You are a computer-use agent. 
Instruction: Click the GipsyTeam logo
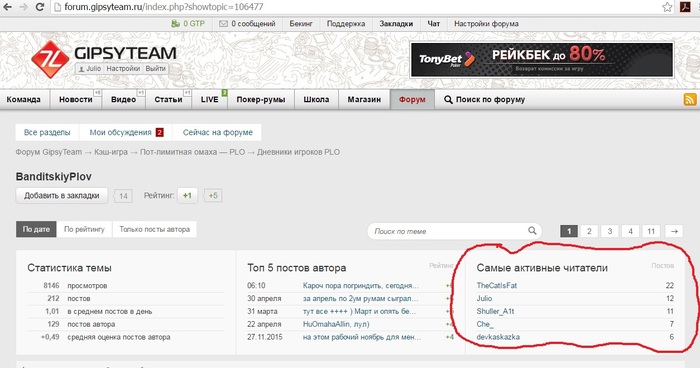click(104, 59)
